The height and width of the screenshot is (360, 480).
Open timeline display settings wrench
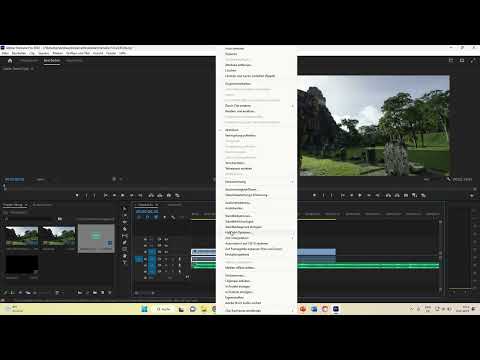173,217
